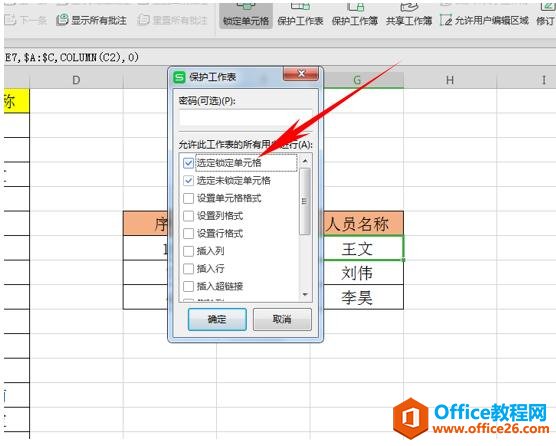Enable Format Cells (设置单元格格式) checkbox
This screenshot has width=556, height=446.
tap(188, 198)
